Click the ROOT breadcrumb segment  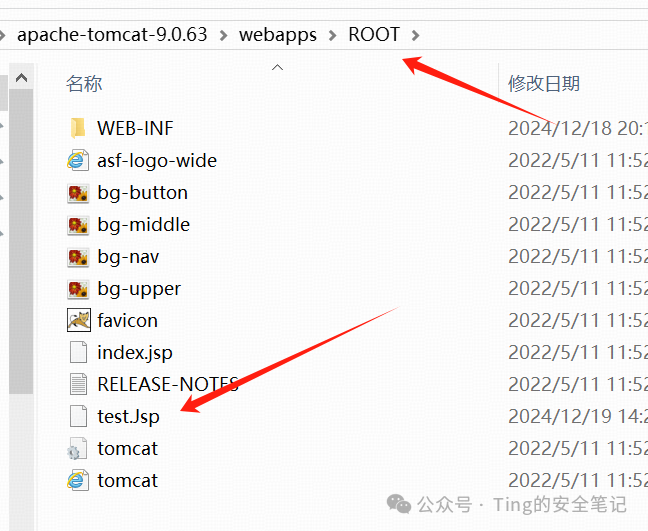pos(374,34)
